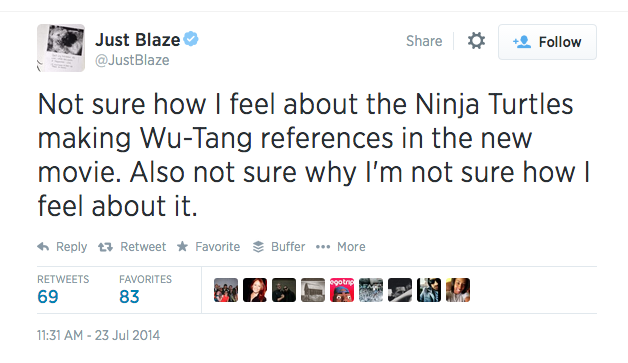Click the Buffer stack icon
The width and height of the screenshot is (628, 363).
tap(258, 247)
